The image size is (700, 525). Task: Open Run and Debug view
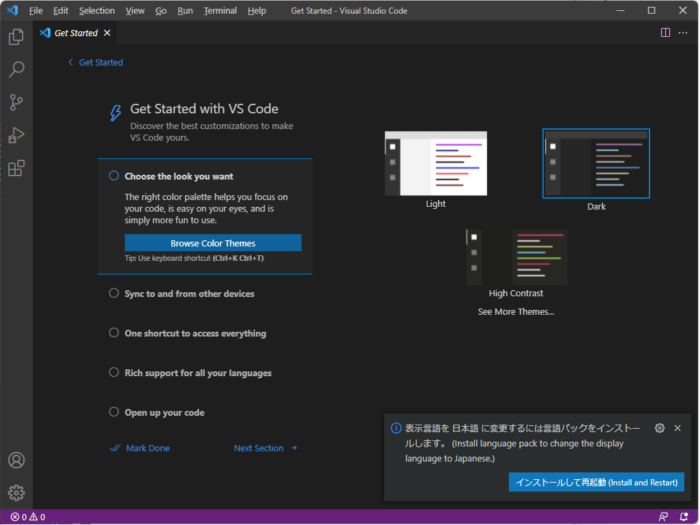click(x=16, y=136)
